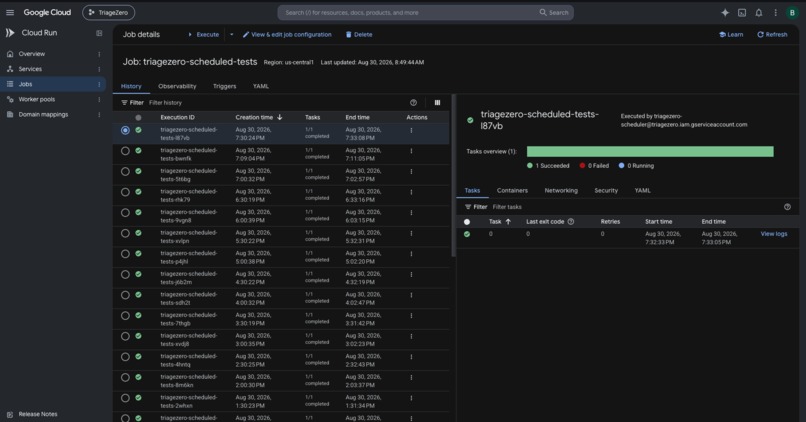Select execution tests-7thgb radio button
Screen dimensions: 806x422
125,316
